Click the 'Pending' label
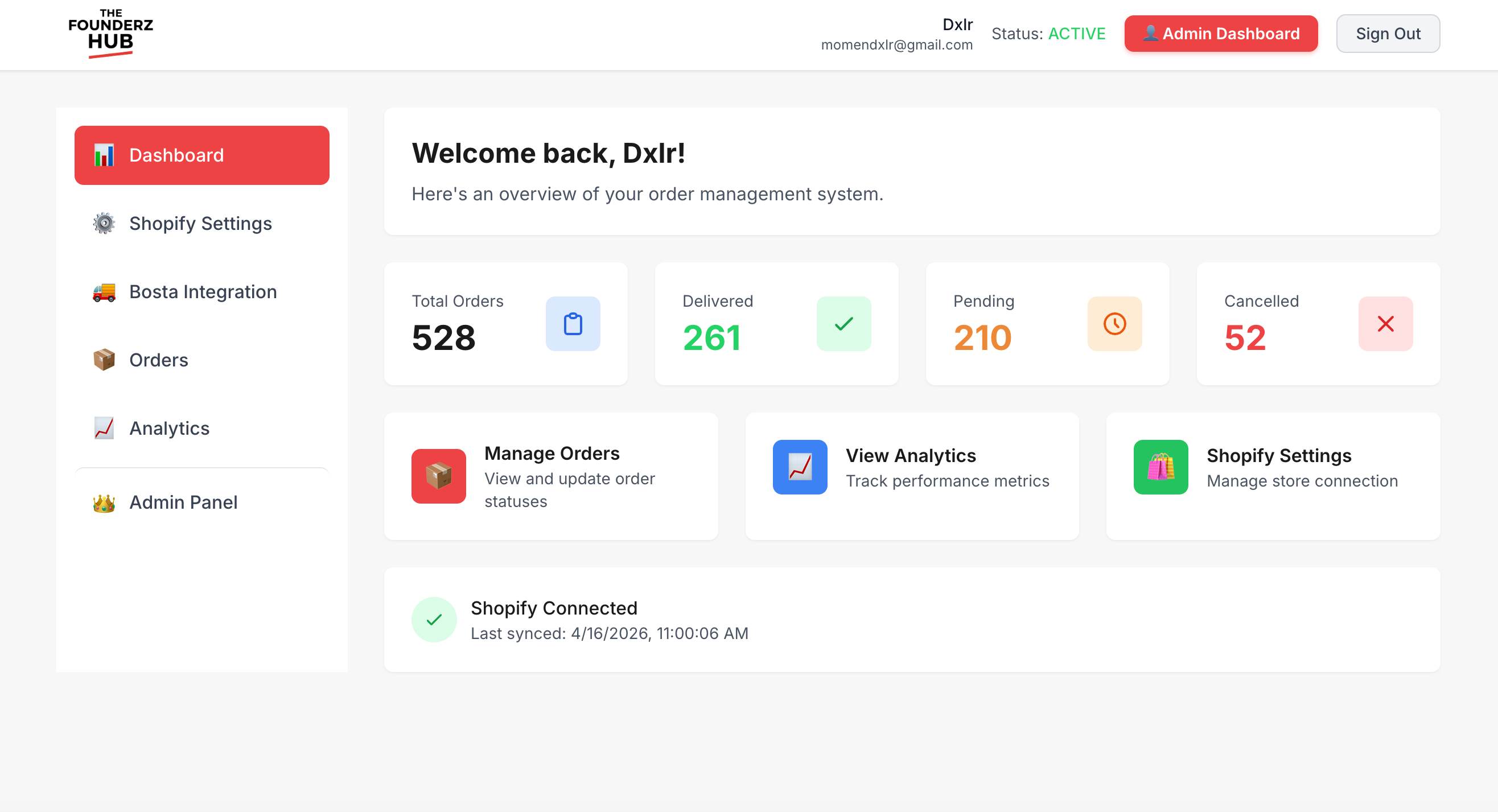The height and width of the screenshot is (812, 1498). point(984,301)
